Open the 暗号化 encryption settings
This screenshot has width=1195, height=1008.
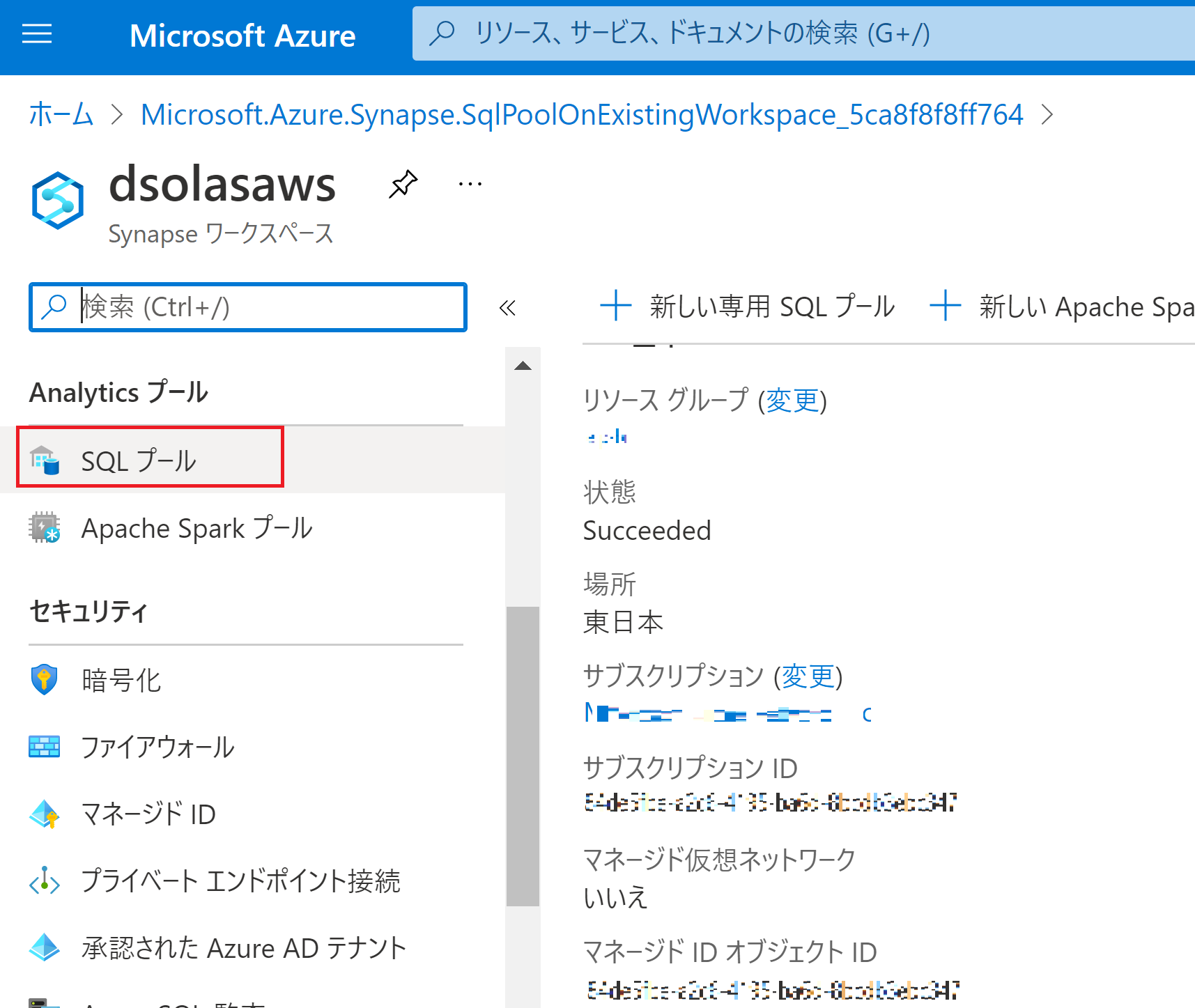point(121,680)
